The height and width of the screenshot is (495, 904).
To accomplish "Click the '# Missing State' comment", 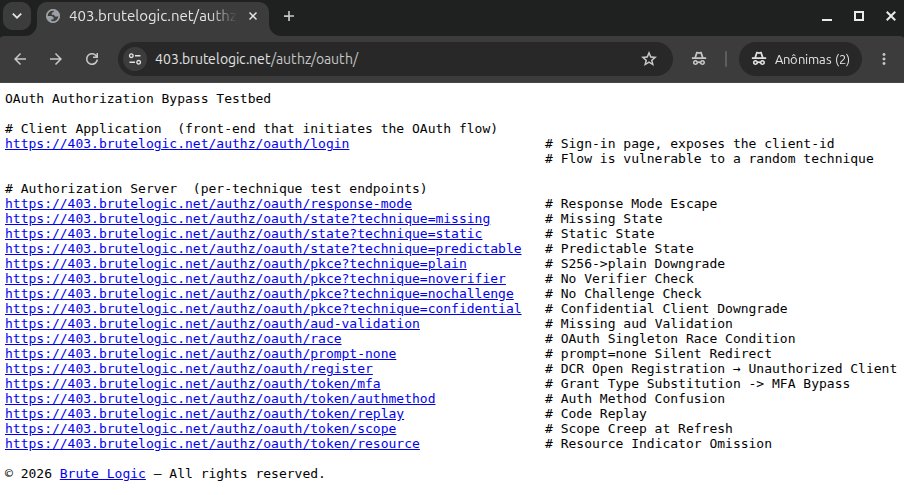I will tap(604, 218).
